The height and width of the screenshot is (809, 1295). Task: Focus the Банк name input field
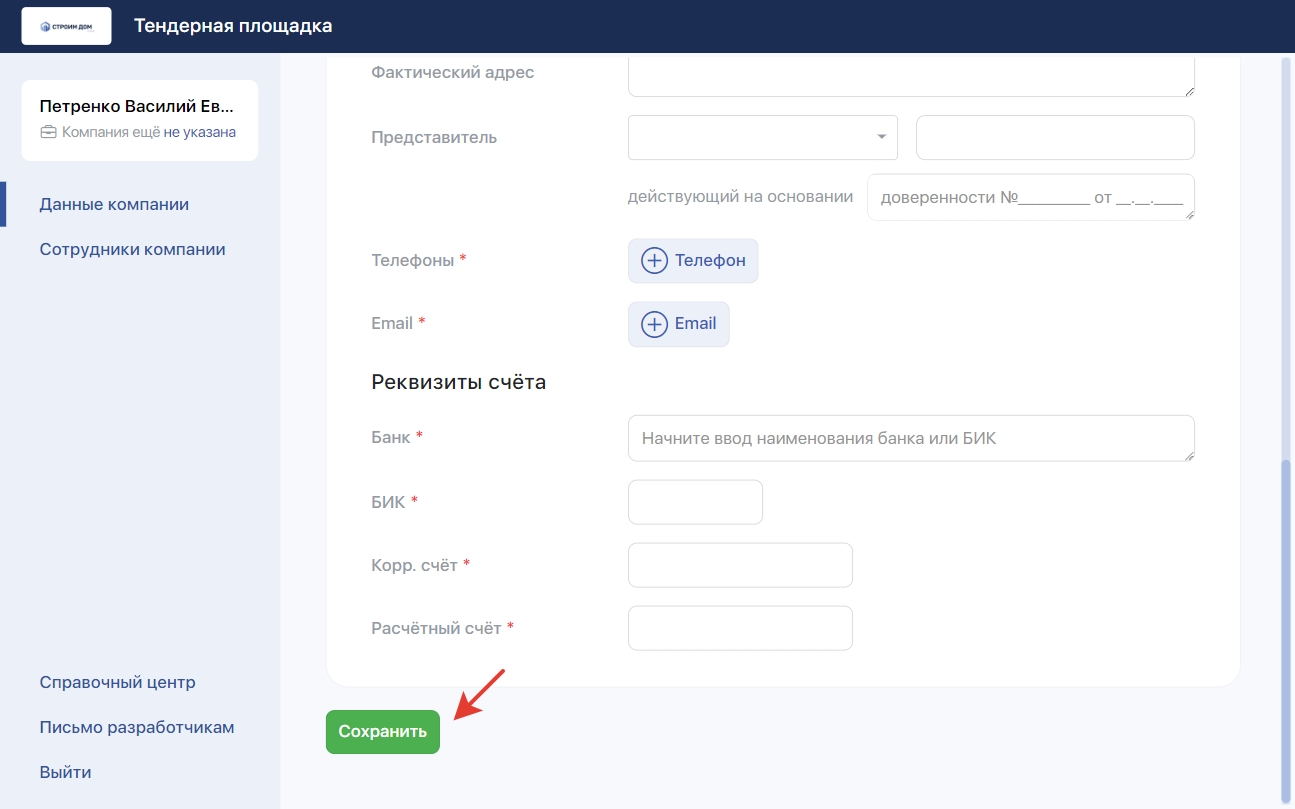pyautogui.click(x=910, y=438)
